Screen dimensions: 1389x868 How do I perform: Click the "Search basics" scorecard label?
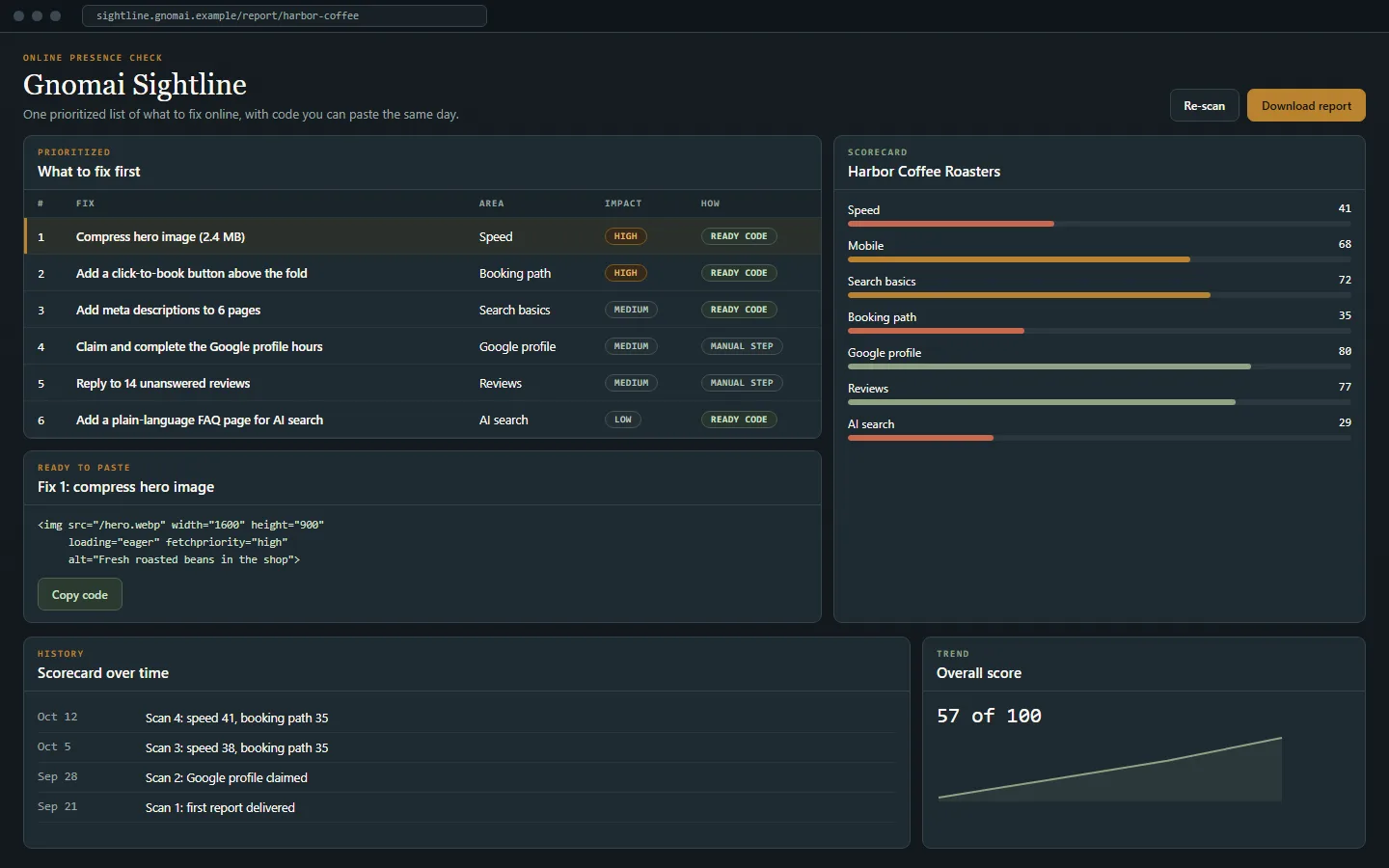882,282
